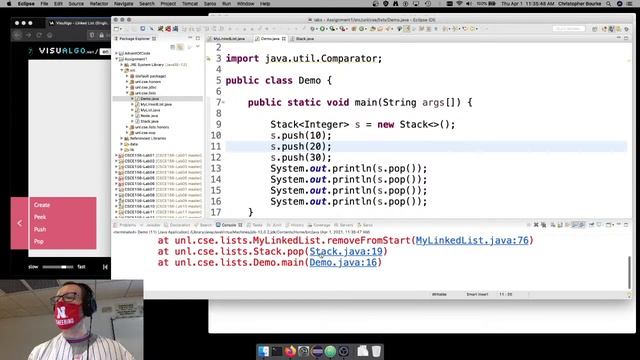Expand the unl.cse.jdbc package
The height and width of the screenshot is (360, 640).
(x=127, y=87)
